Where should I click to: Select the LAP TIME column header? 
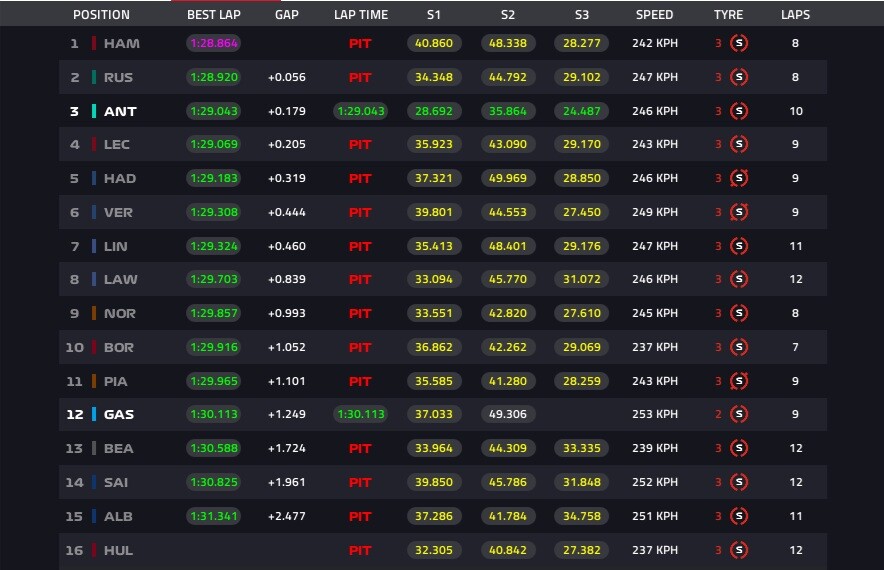click(x=361, y=15)
